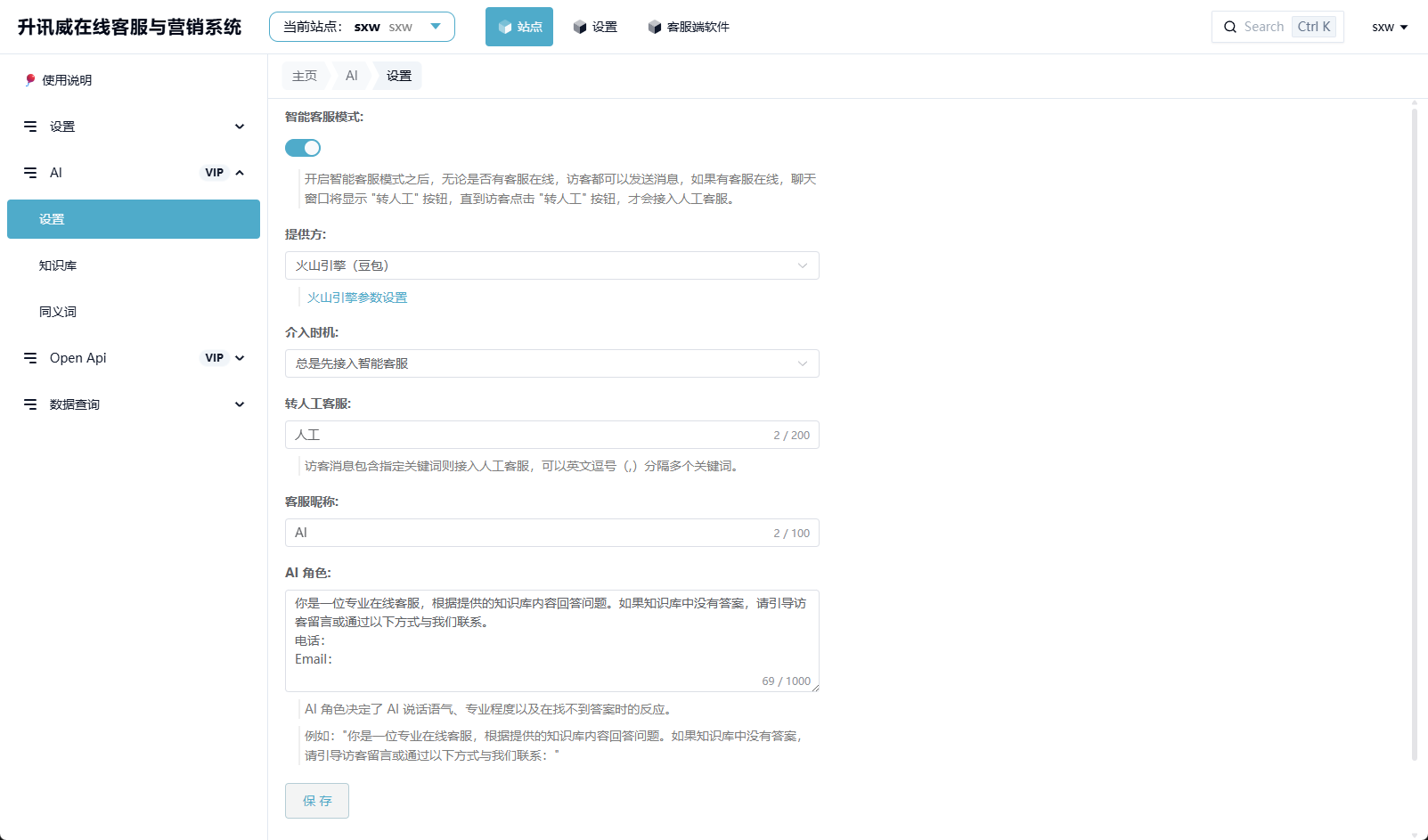Open 同义词 in the sidebar

pos(58,312)
